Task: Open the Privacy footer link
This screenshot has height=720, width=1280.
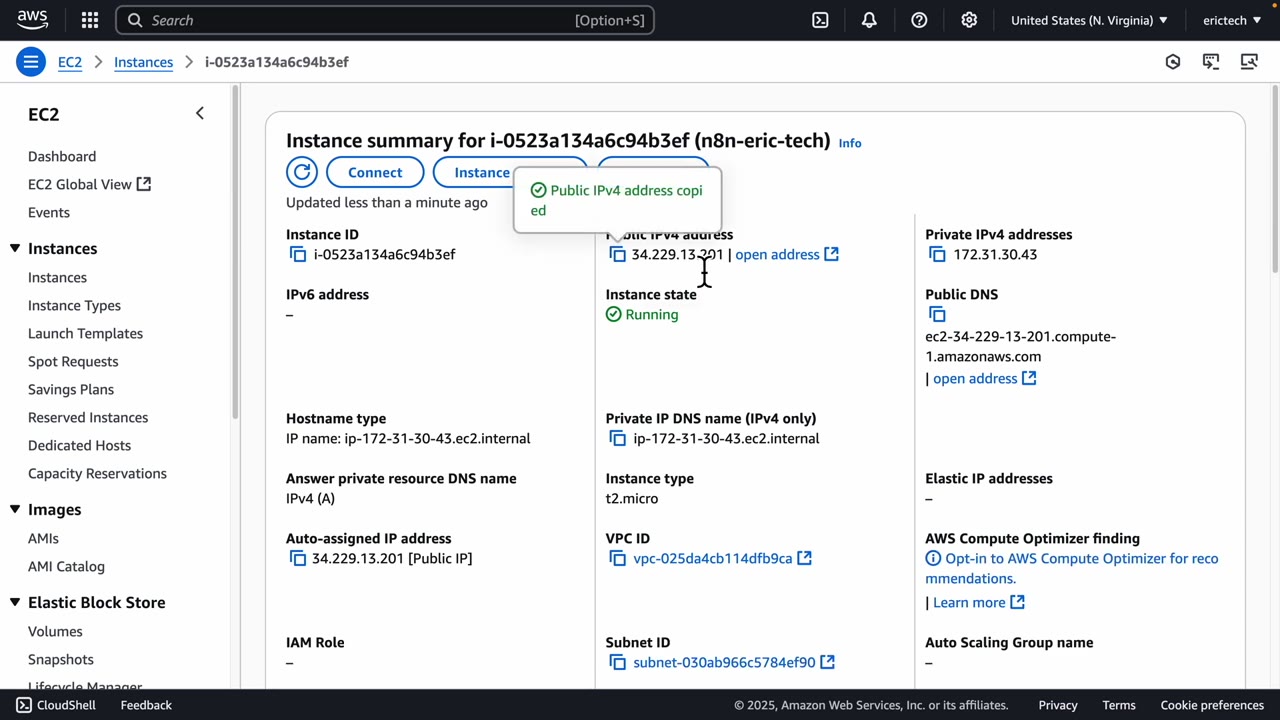Action: pos(1058,705)
